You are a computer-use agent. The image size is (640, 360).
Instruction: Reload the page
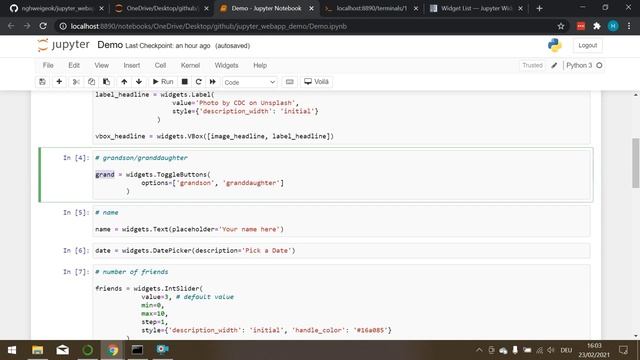coord(43,26)
